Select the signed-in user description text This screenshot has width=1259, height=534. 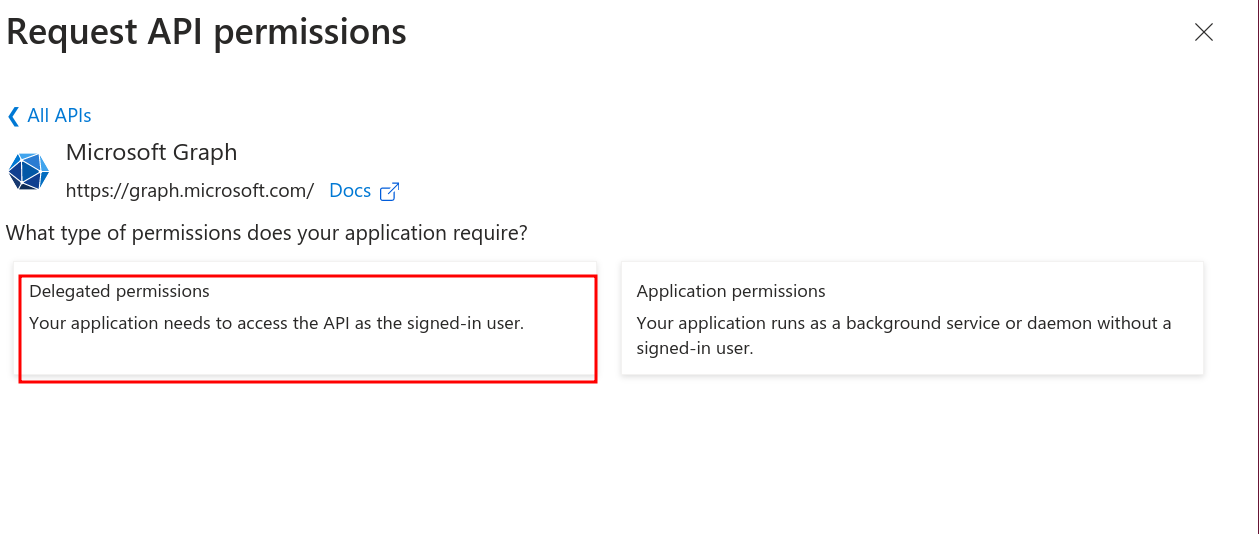277,323
